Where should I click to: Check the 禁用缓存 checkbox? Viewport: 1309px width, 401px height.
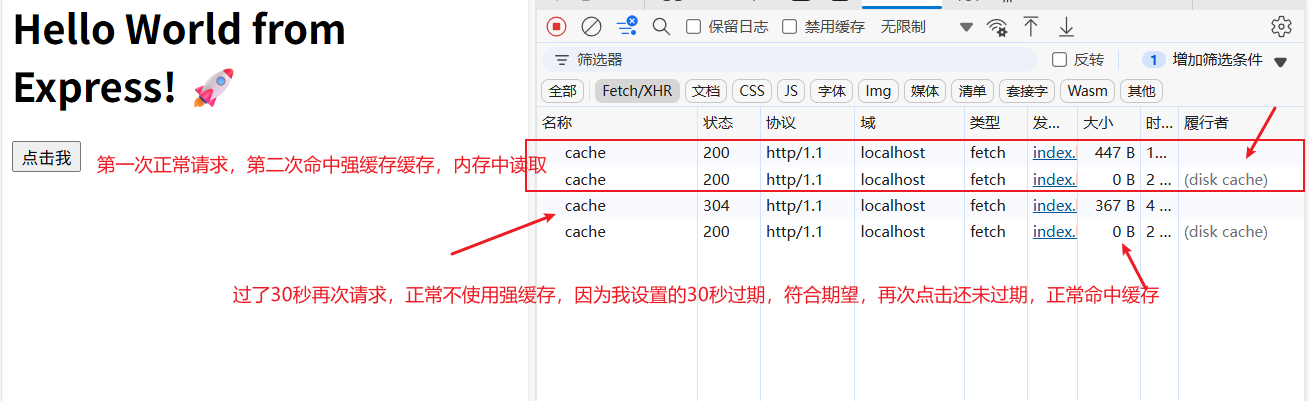click(x=790, y=27)
